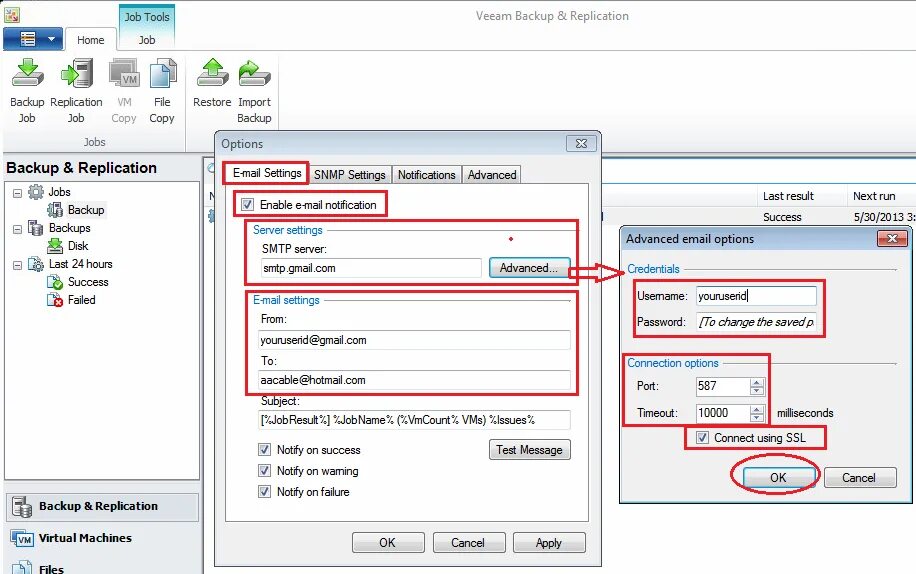Open the Replication Job ribbon icon
The image size is (916, 574).
coord(77,73)
